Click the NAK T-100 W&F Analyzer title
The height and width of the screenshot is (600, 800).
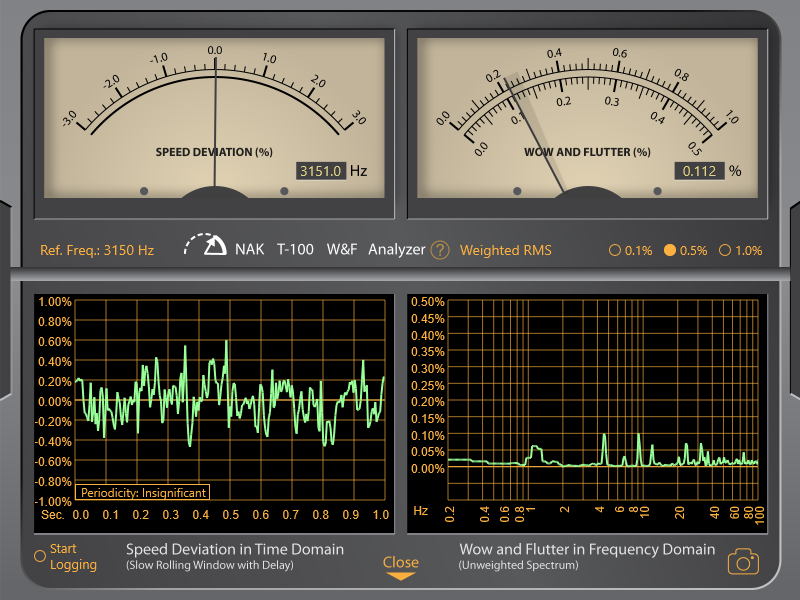[x=328, y=249]
